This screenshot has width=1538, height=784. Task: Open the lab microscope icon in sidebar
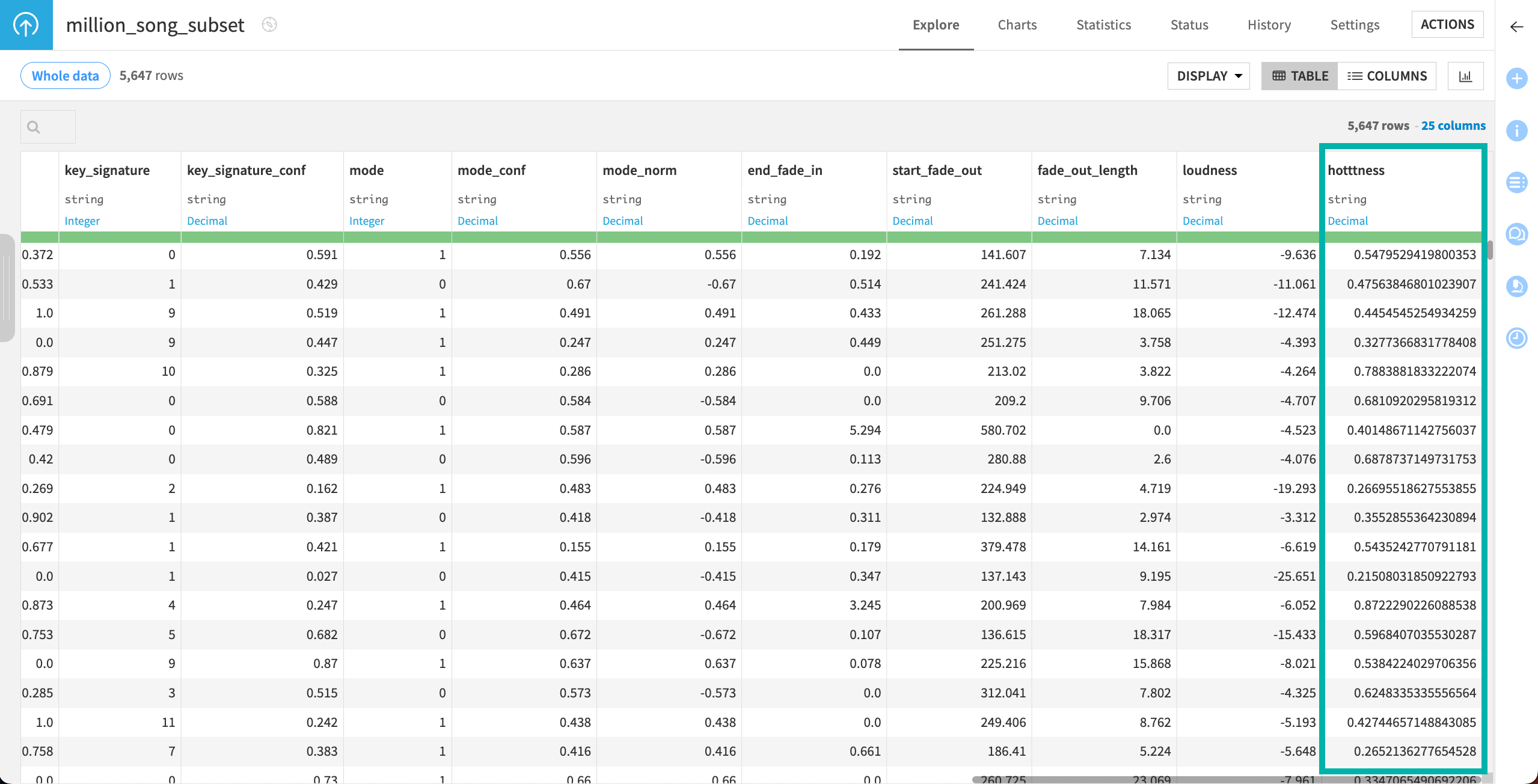pos(1516,286)
